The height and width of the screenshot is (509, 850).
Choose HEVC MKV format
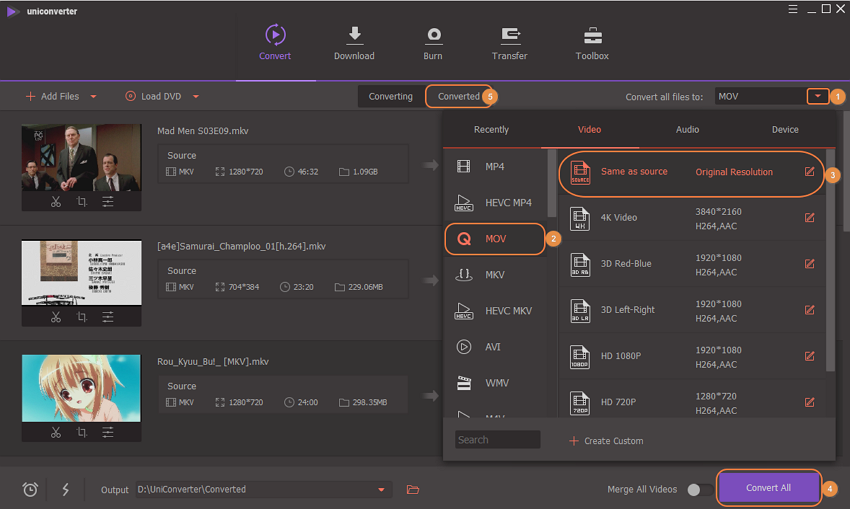click(x=495, y=311)
